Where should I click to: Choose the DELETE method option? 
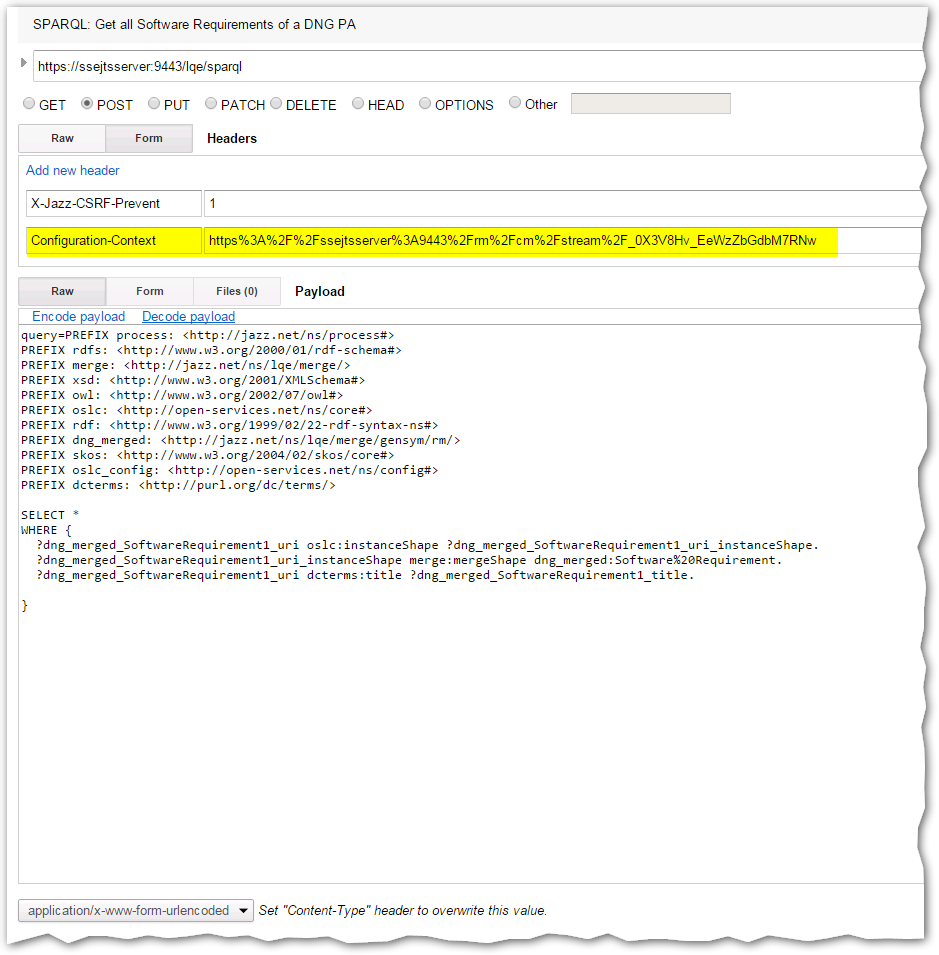point(276,104)
